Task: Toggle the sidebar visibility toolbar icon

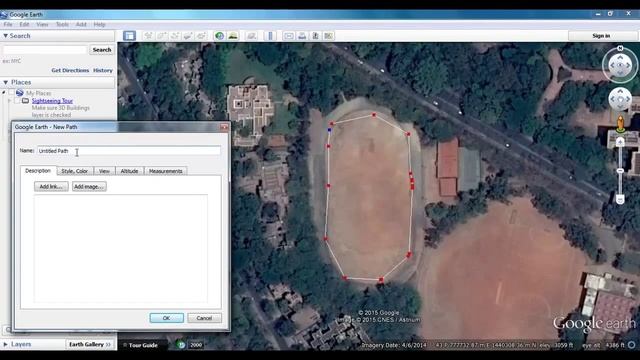Action: tap(129, 36)
